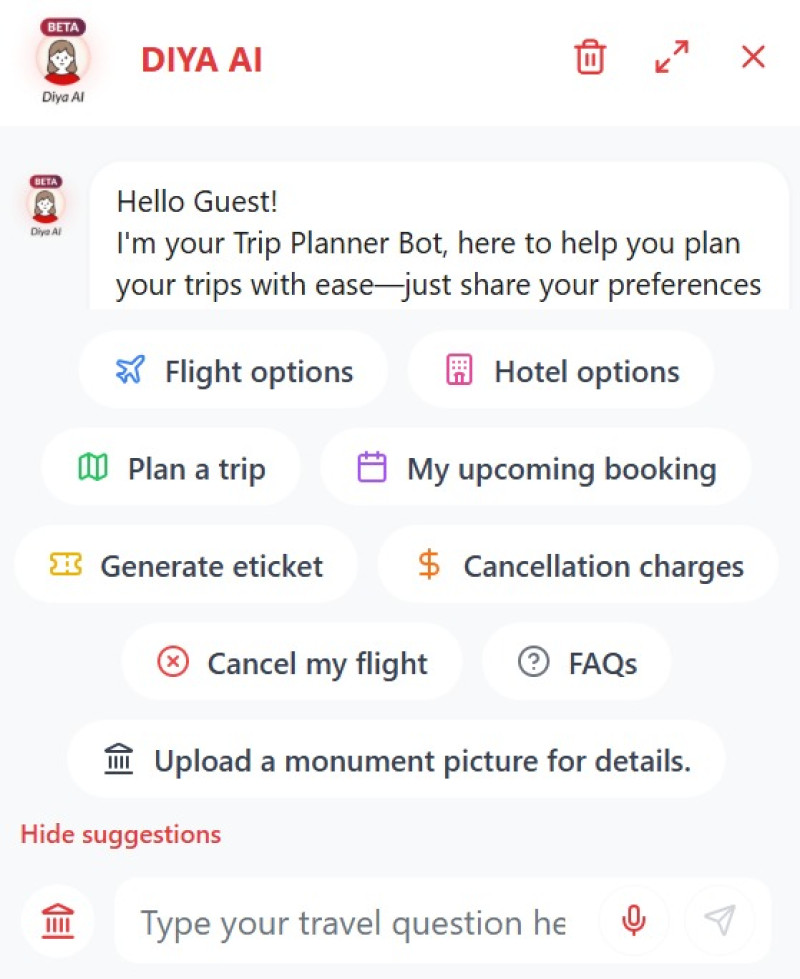Select the green map icon beside Plan a trip
Viewport: 800px width, 979px height.
92,467
